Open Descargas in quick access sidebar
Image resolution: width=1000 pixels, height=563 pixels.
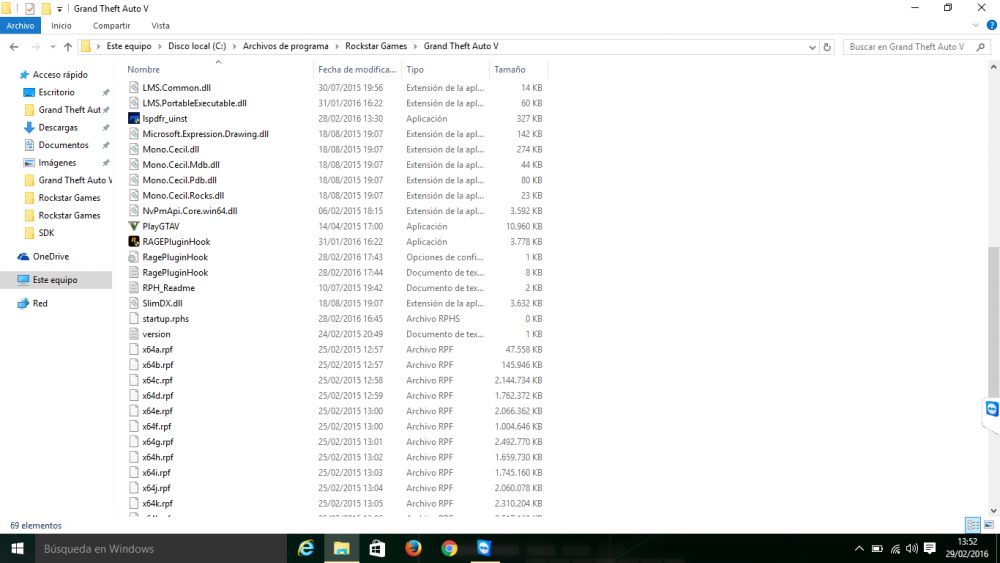pyautogui.click(x=57, y=128)
